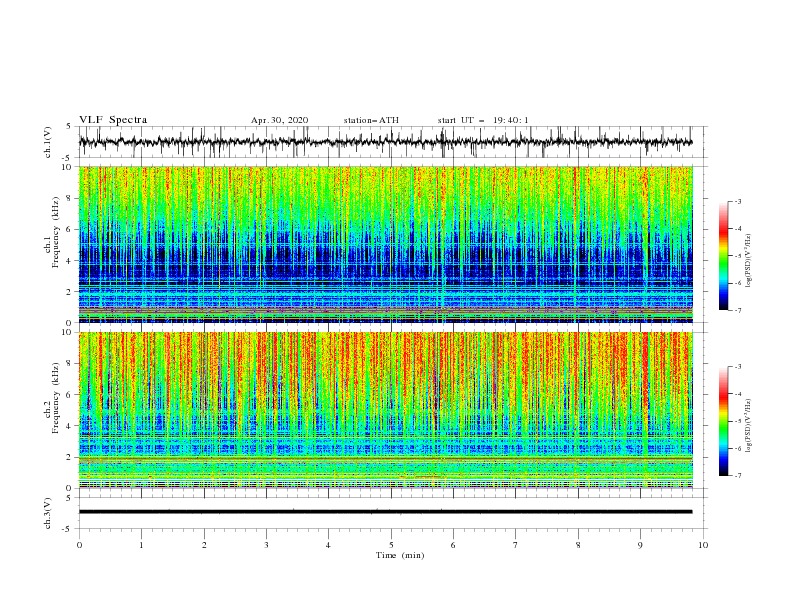The image size is (792, 612).
Task: Click time axis tick label '2'
Action: tap(204, 545)
